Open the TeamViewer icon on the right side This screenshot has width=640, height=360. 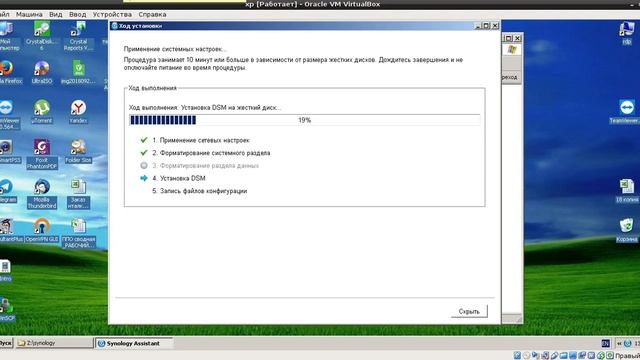(x=627, y=111)
